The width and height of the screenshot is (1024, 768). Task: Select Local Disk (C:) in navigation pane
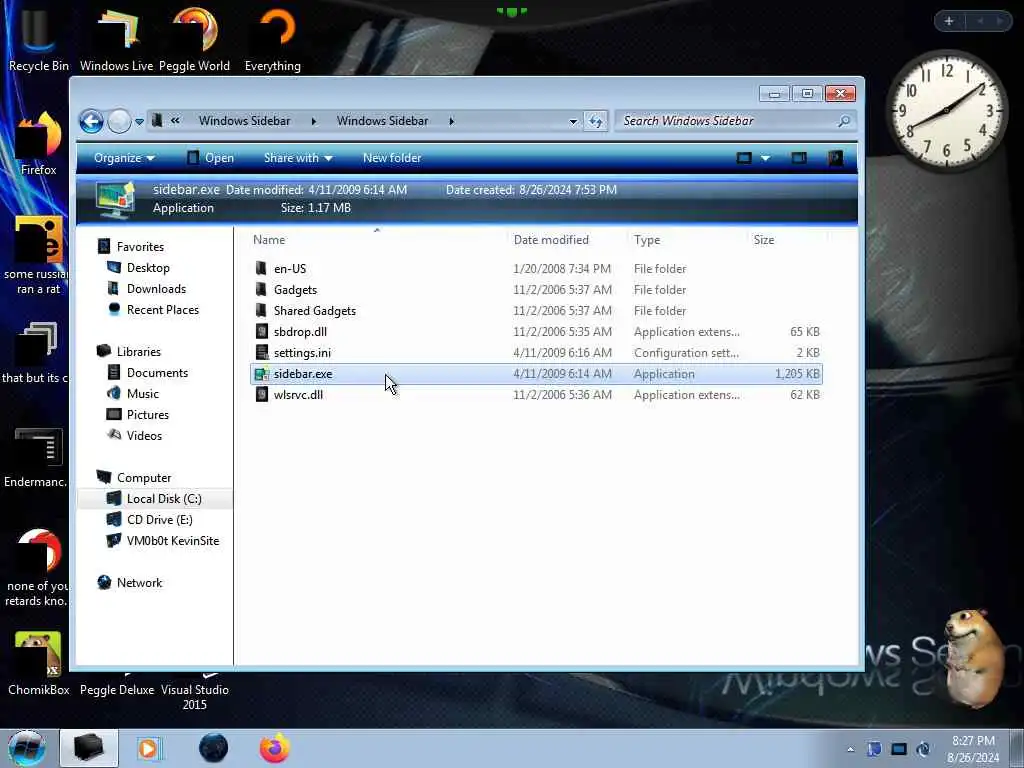coord(155,498)
